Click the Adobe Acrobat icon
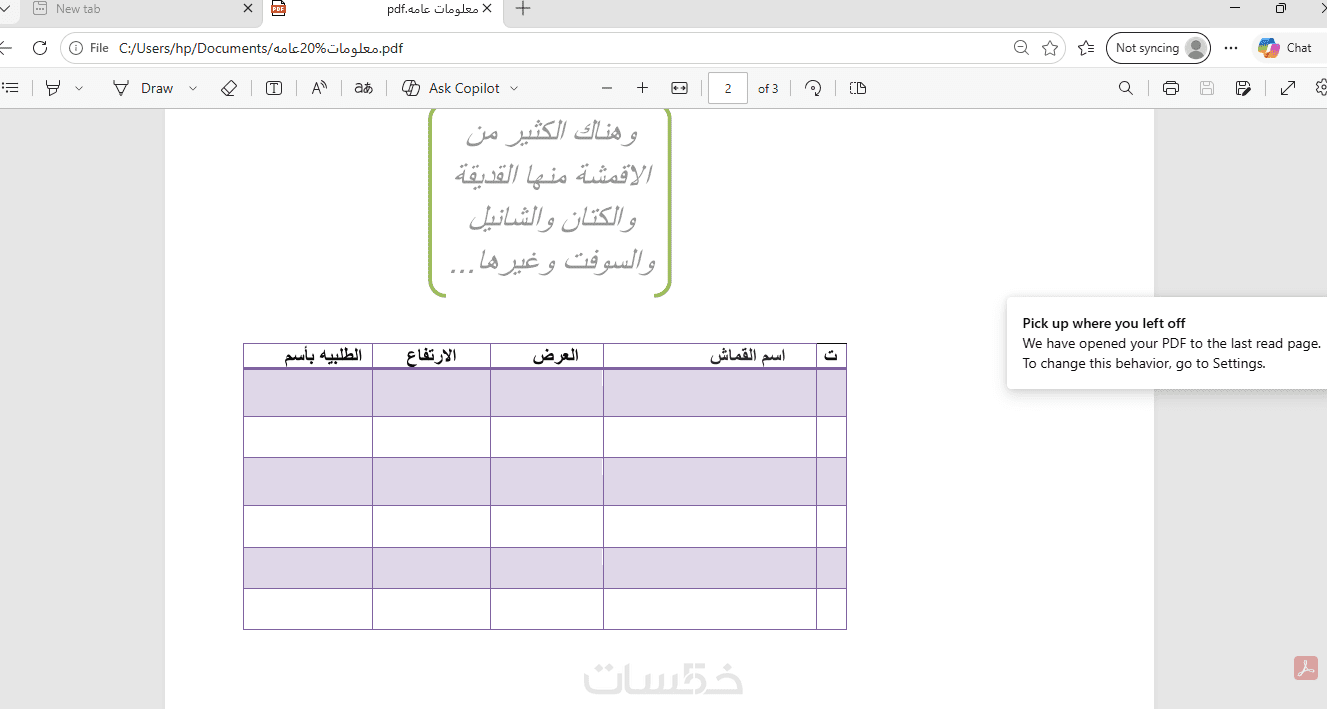Screen dimensions: 1327x709 pyautogui.click(x=1306, y=668)
